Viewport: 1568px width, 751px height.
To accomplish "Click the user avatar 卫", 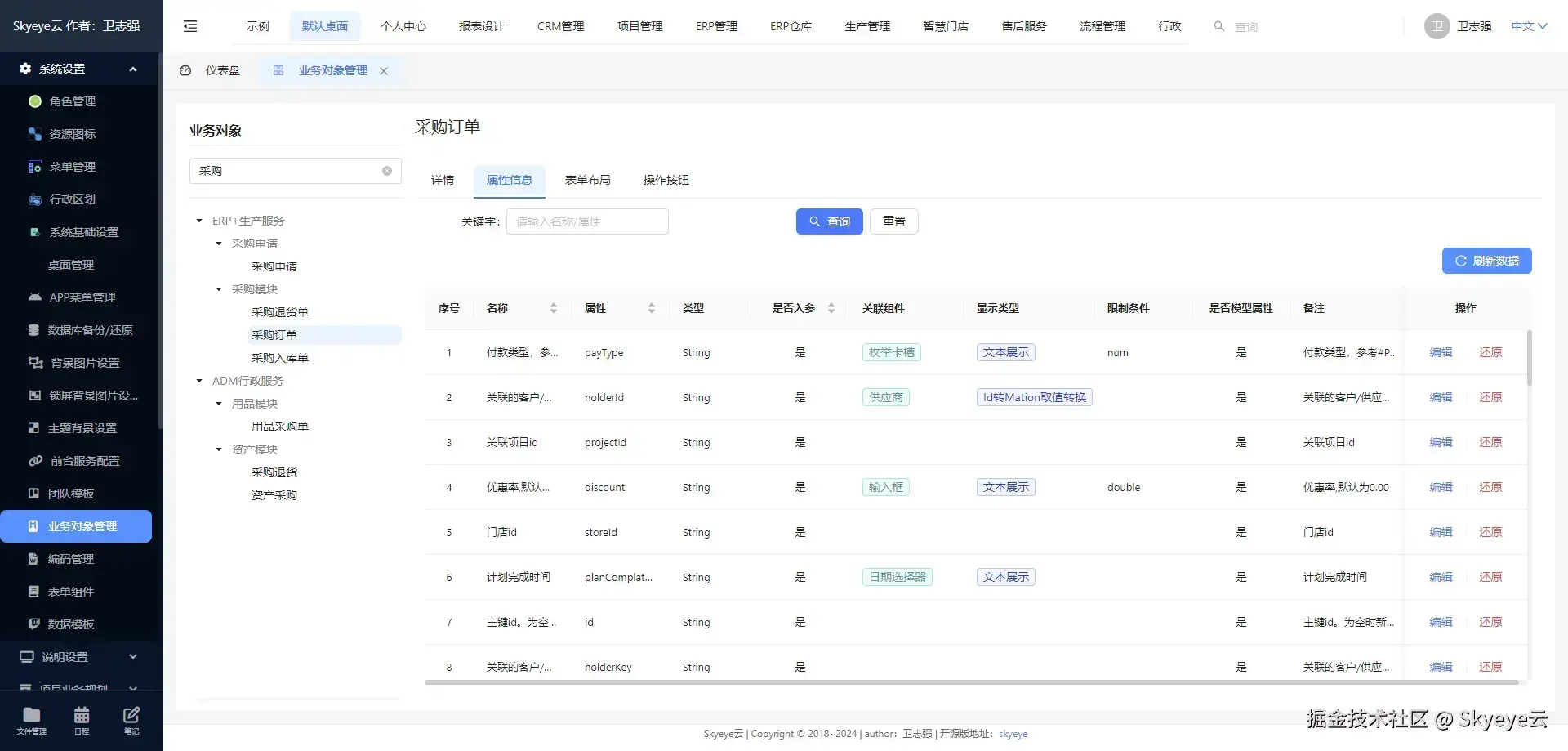I will click(1437, 26).
